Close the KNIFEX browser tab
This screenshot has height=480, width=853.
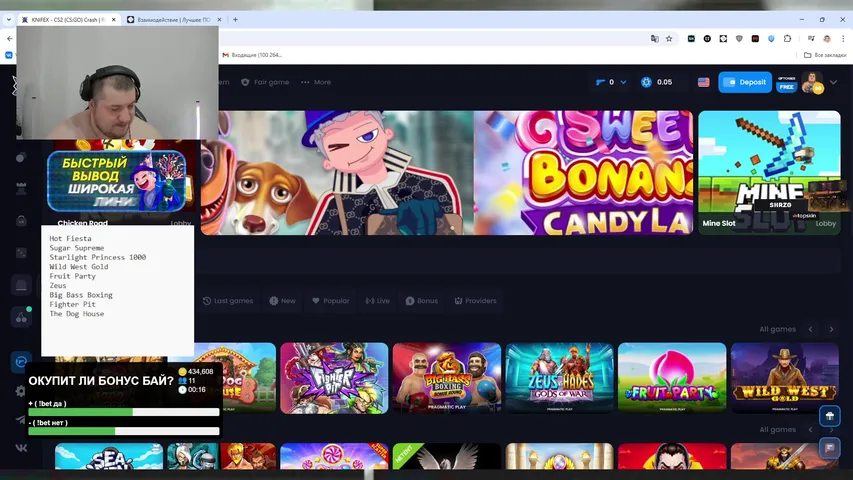pyautogui.click(x=113, y=20)
